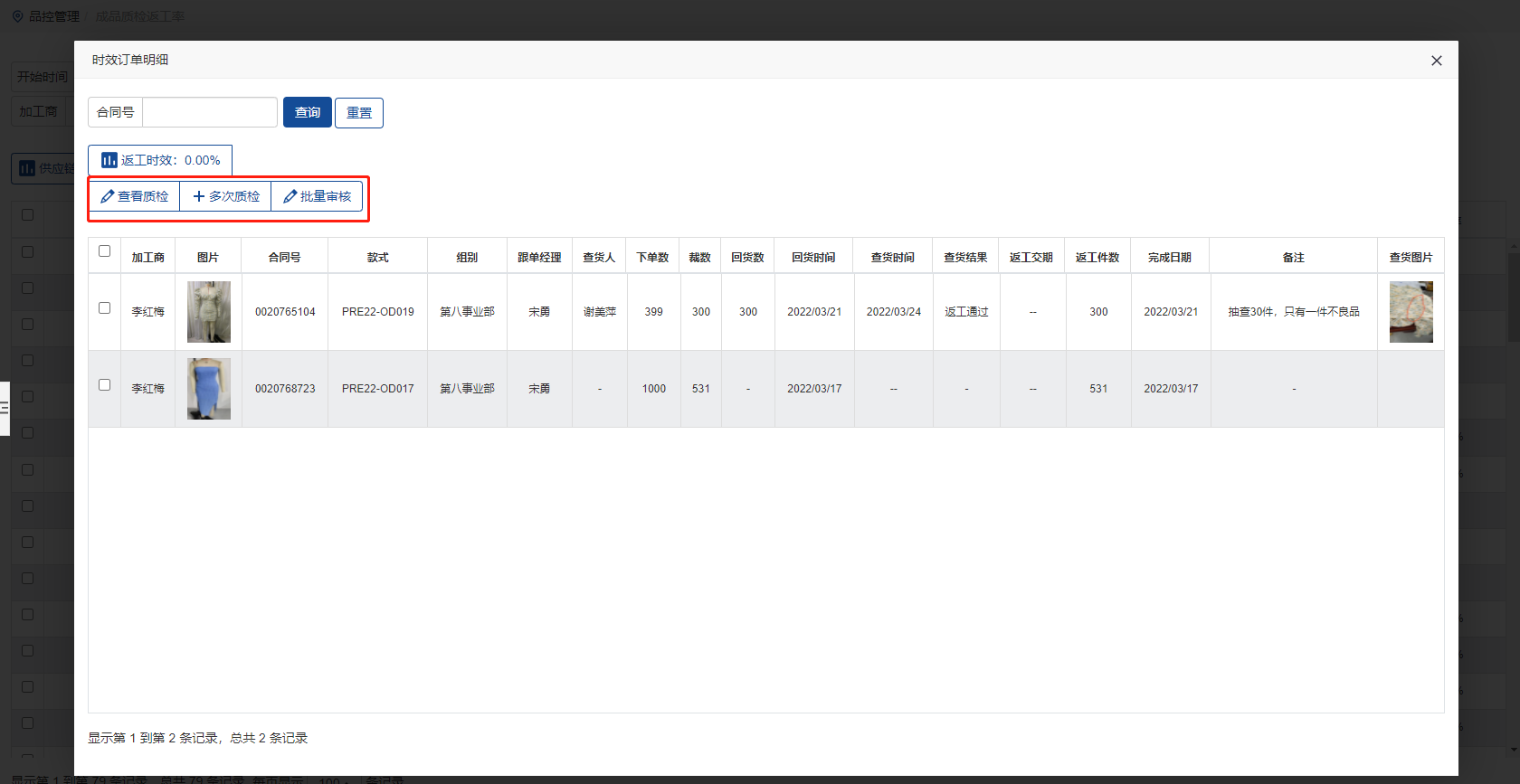Check the row for contract 0020765104
This screenshot has width=1520, height=784.
point(104,308)
